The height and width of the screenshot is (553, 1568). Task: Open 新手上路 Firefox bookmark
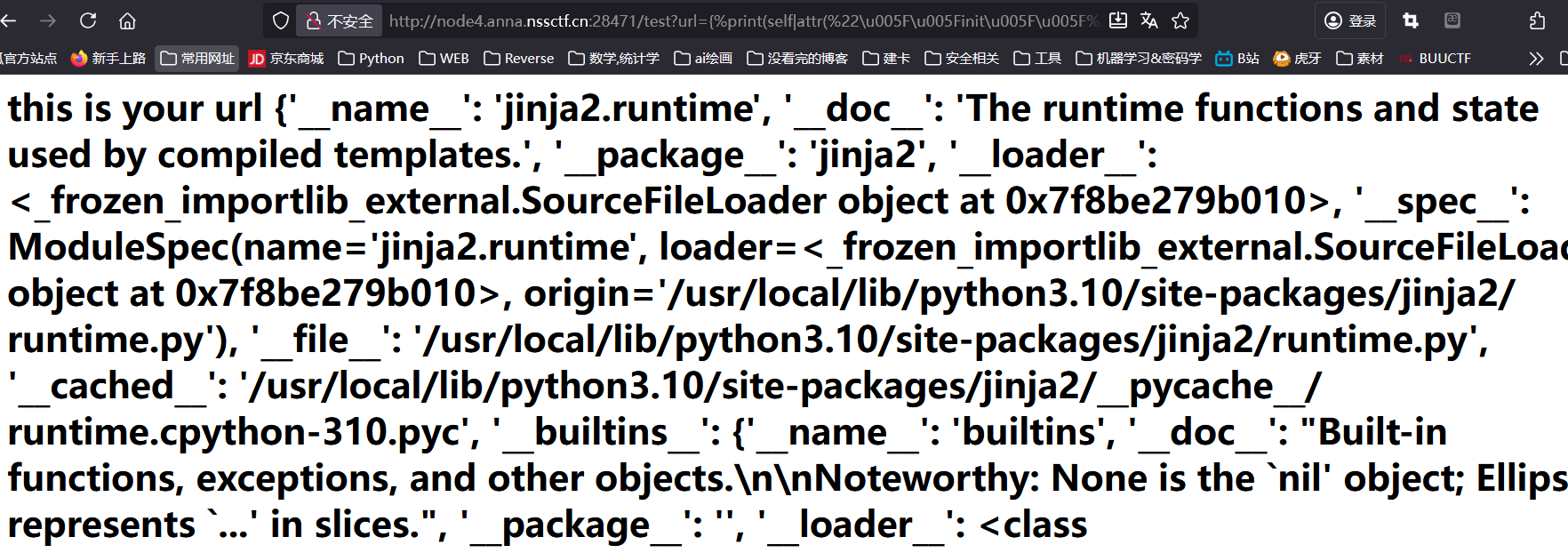click(108, 58)
